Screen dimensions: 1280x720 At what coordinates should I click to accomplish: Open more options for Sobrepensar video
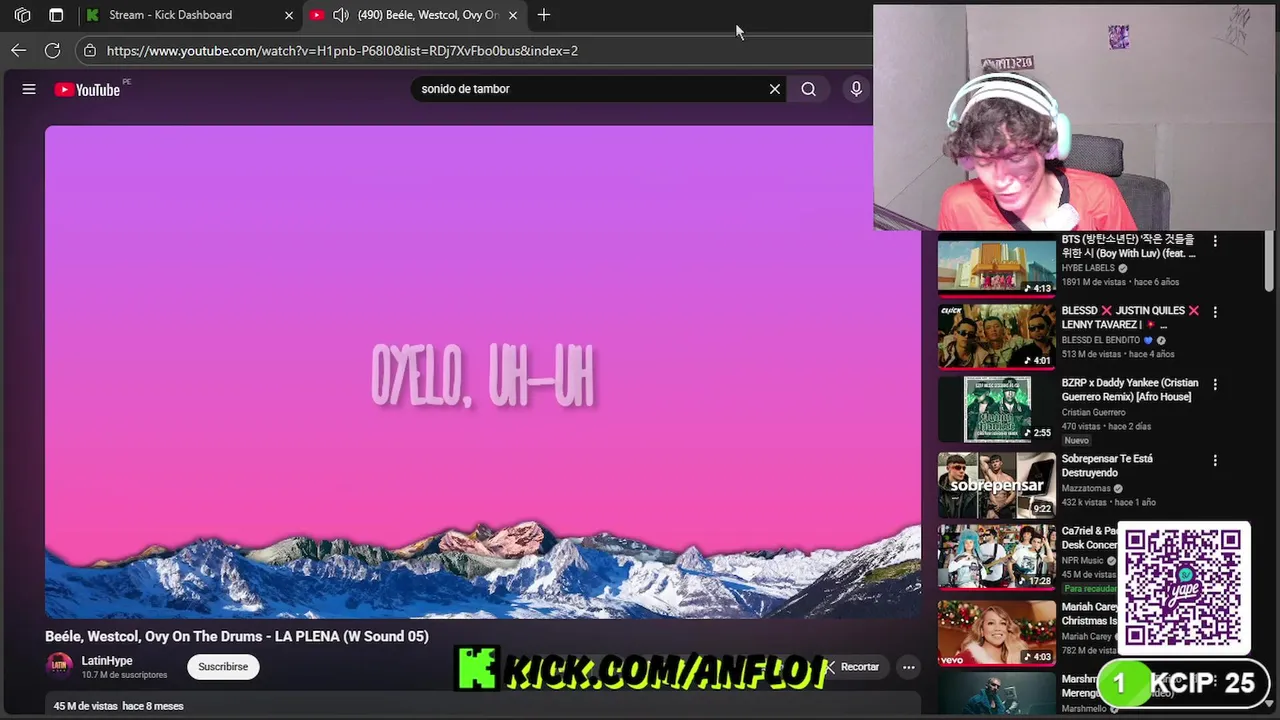(1215, 460)
